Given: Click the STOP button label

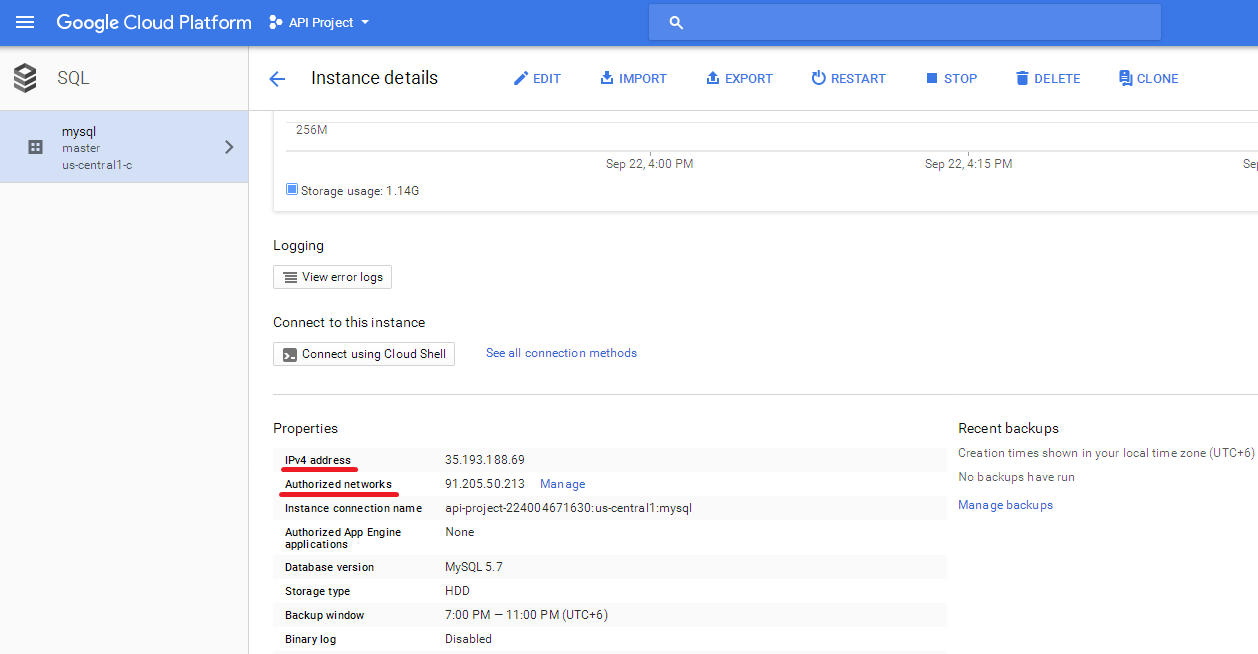Looking at the screenshot, I should point(961,79).
